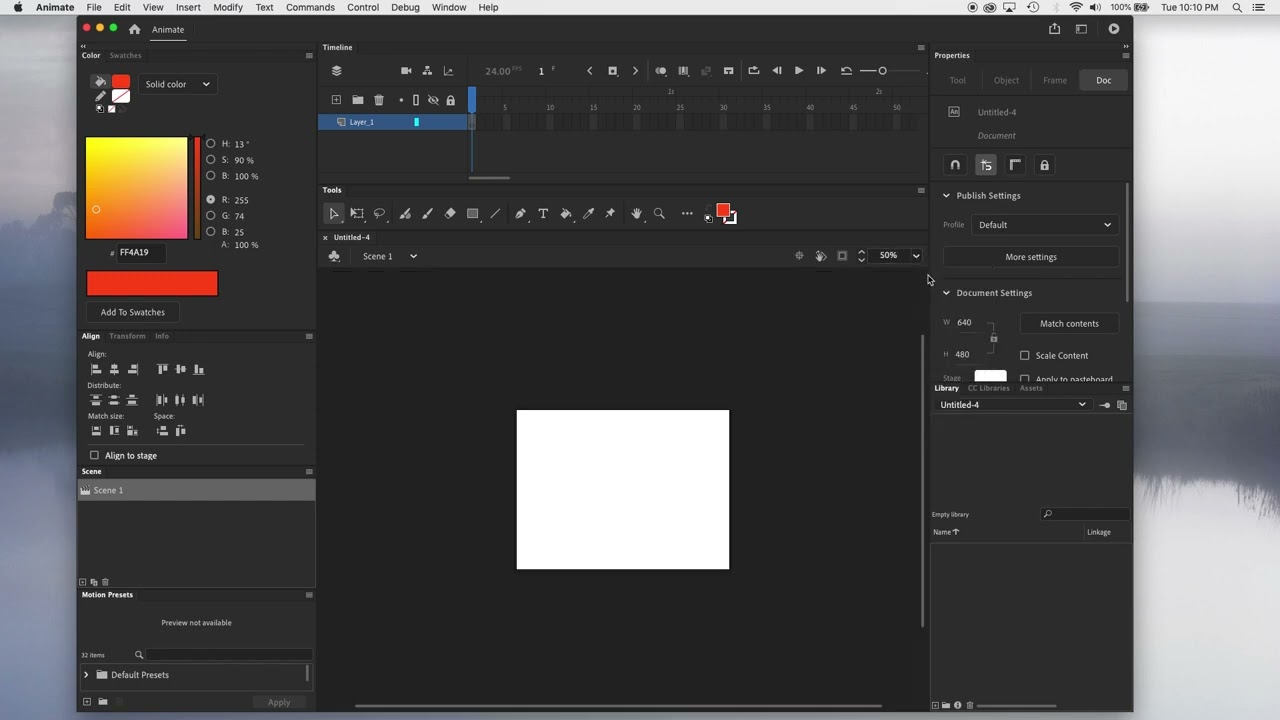The width and height of the screenshot is (1280, 720).
Task: Hide all layers with eye icon
Action: tap(433, 100)
